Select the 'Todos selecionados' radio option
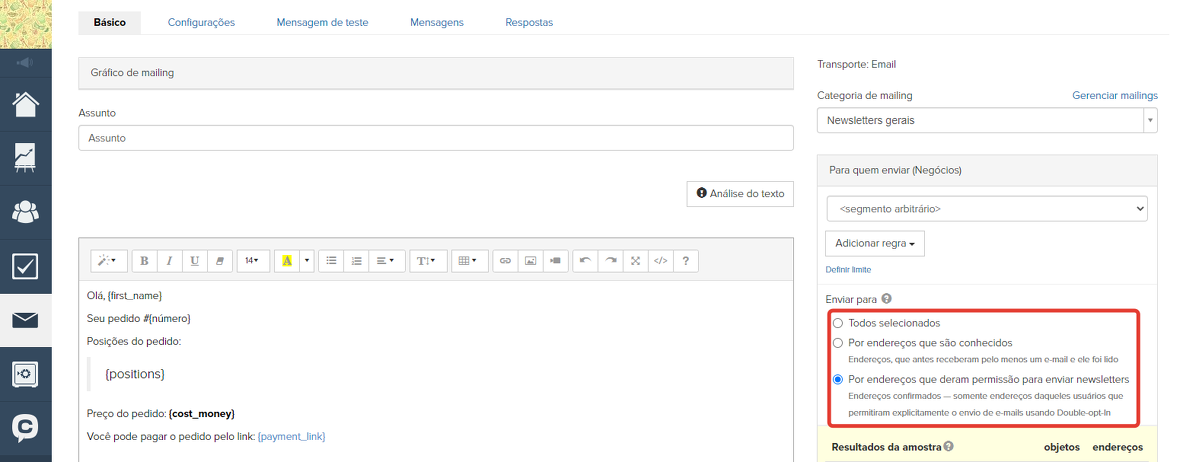Image resolution: width=1199 pixels, height=462 pixels. point(838,323)
